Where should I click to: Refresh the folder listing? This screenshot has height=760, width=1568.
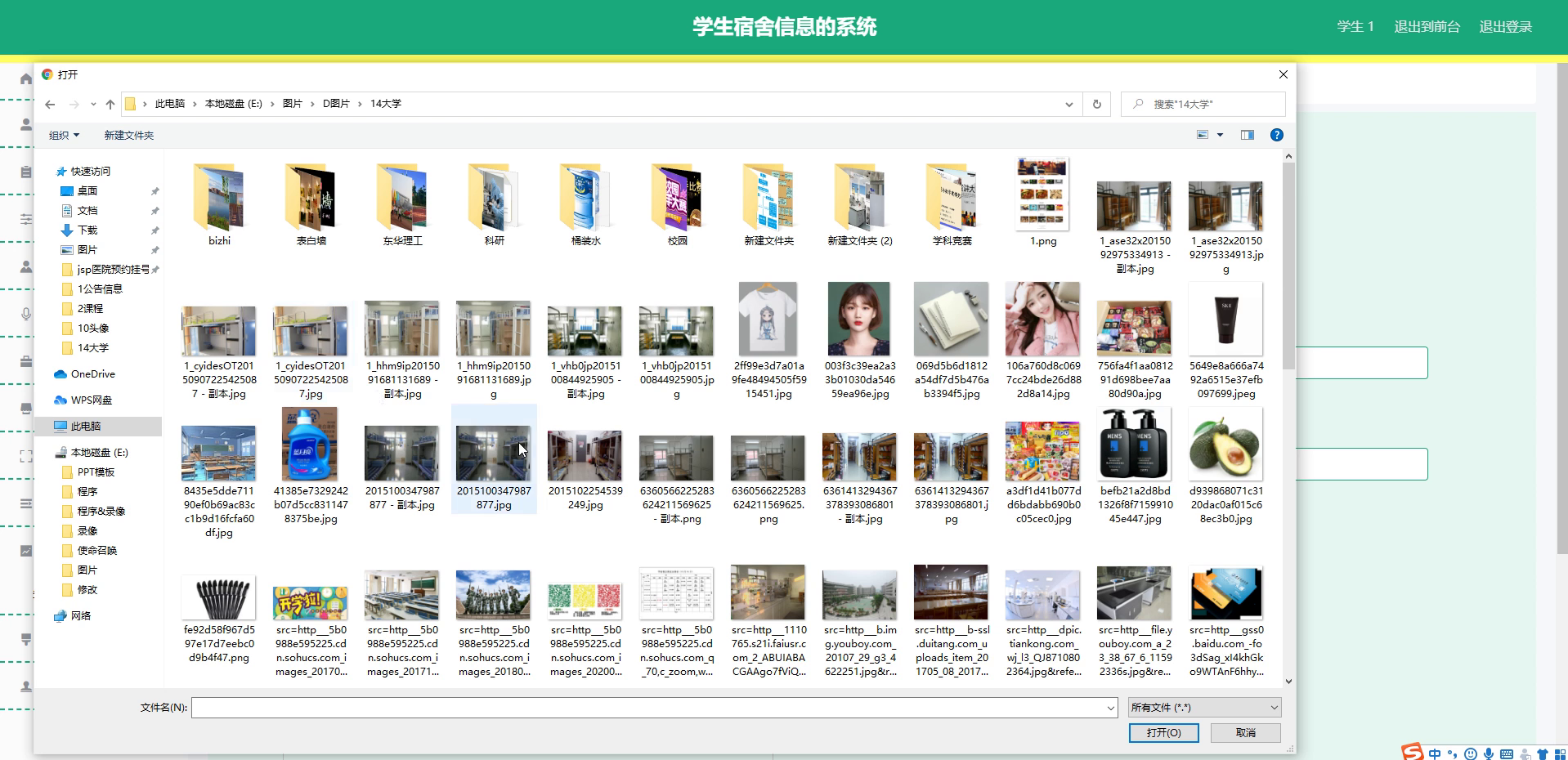coord(1097,105)
